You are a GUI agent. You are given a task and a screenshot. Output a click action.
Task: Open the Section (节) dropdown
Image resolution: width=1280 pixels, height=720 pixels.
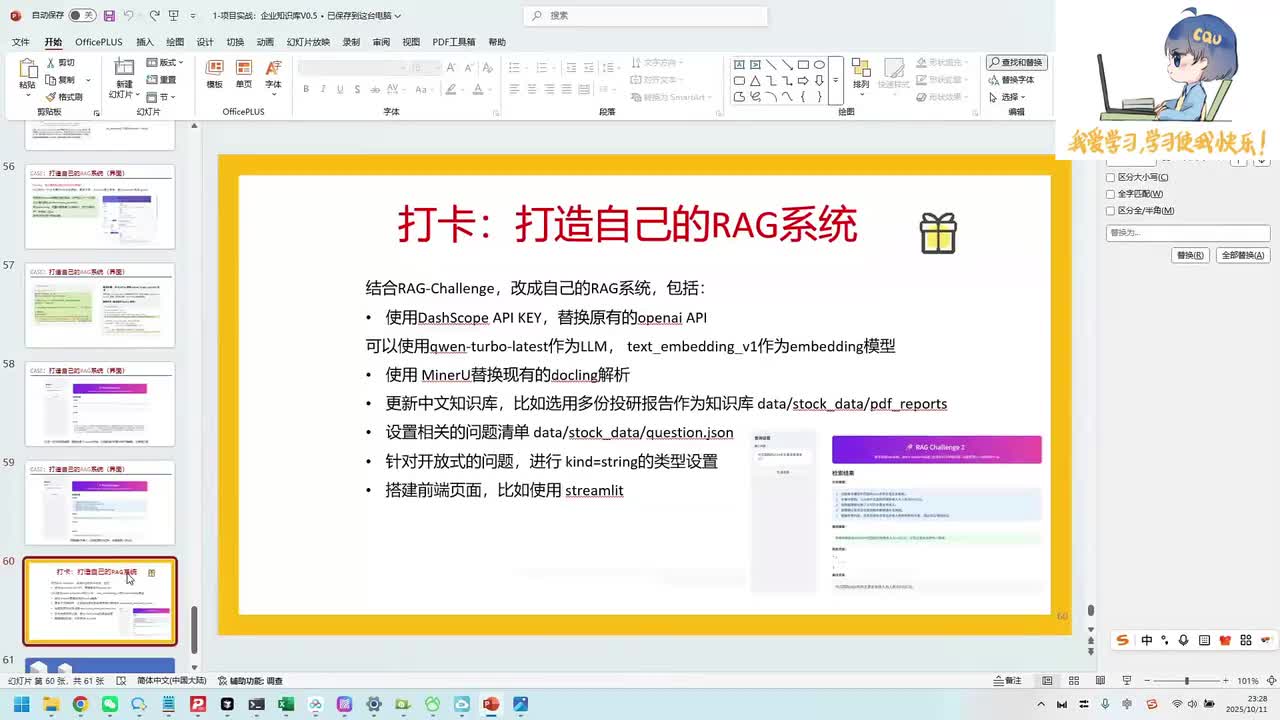(160, 97)
